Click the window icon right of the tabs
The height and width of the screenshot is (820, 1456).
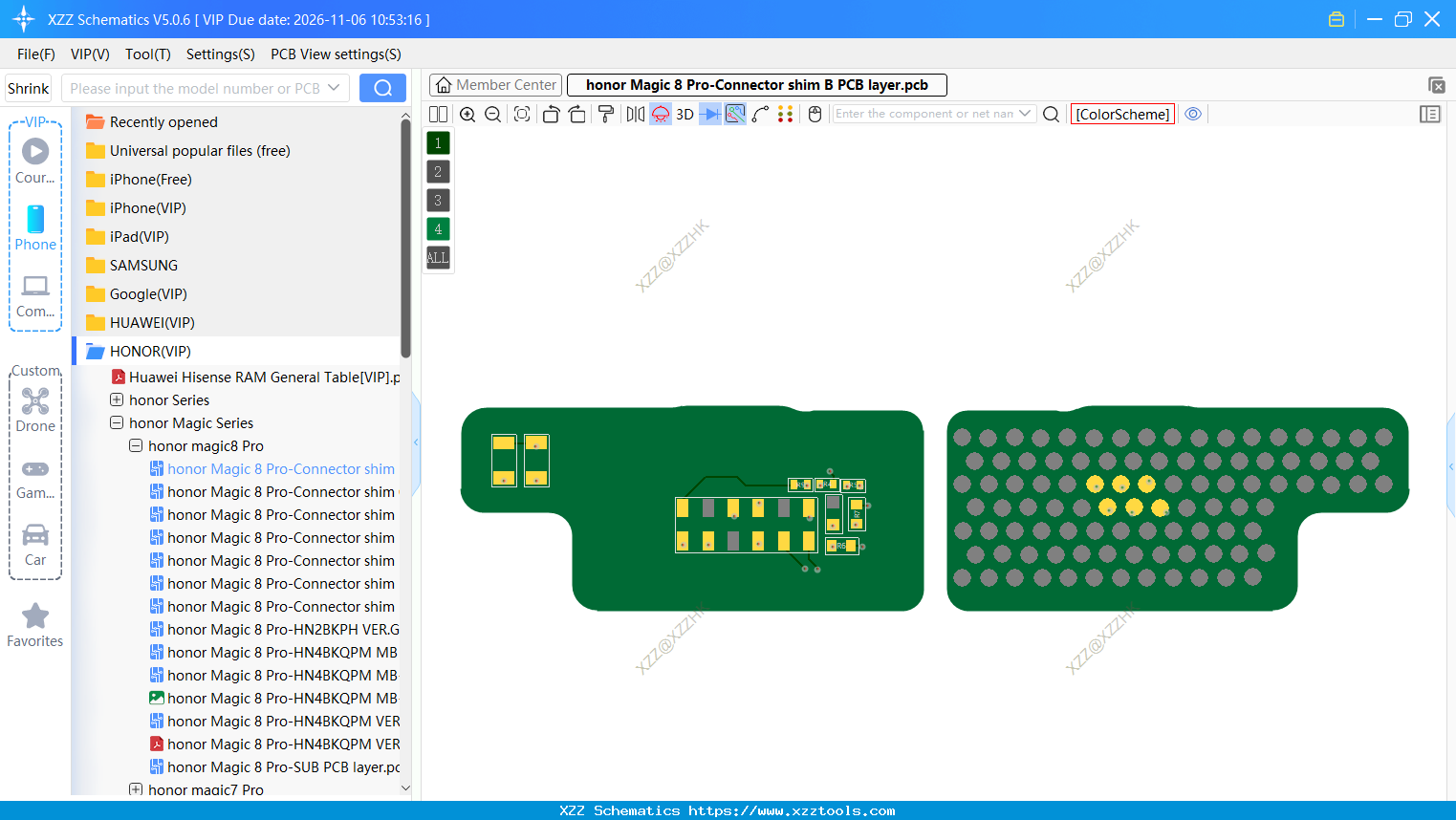(x=1436, y=85)
